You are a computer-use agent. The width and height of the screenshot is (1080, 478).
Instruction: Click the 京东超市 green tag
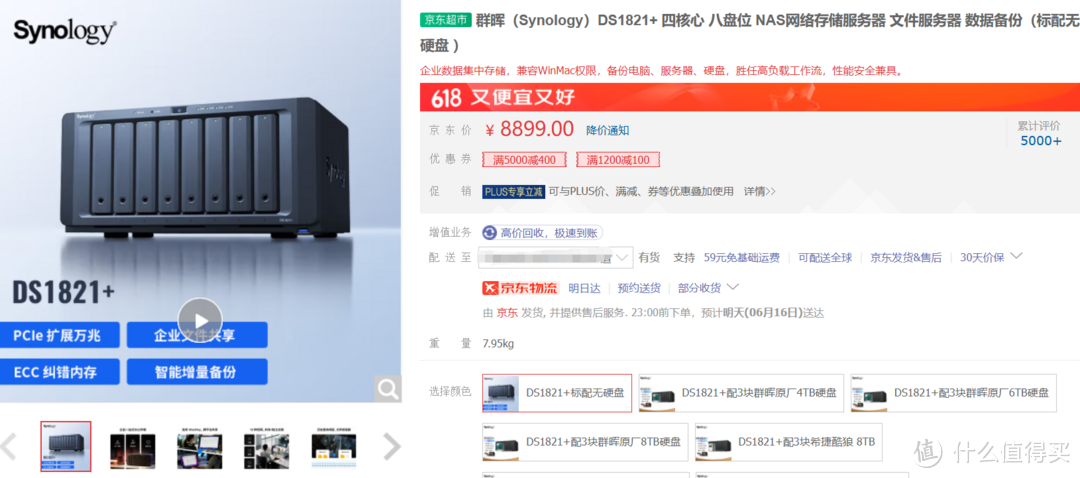[x=446, y=20]
